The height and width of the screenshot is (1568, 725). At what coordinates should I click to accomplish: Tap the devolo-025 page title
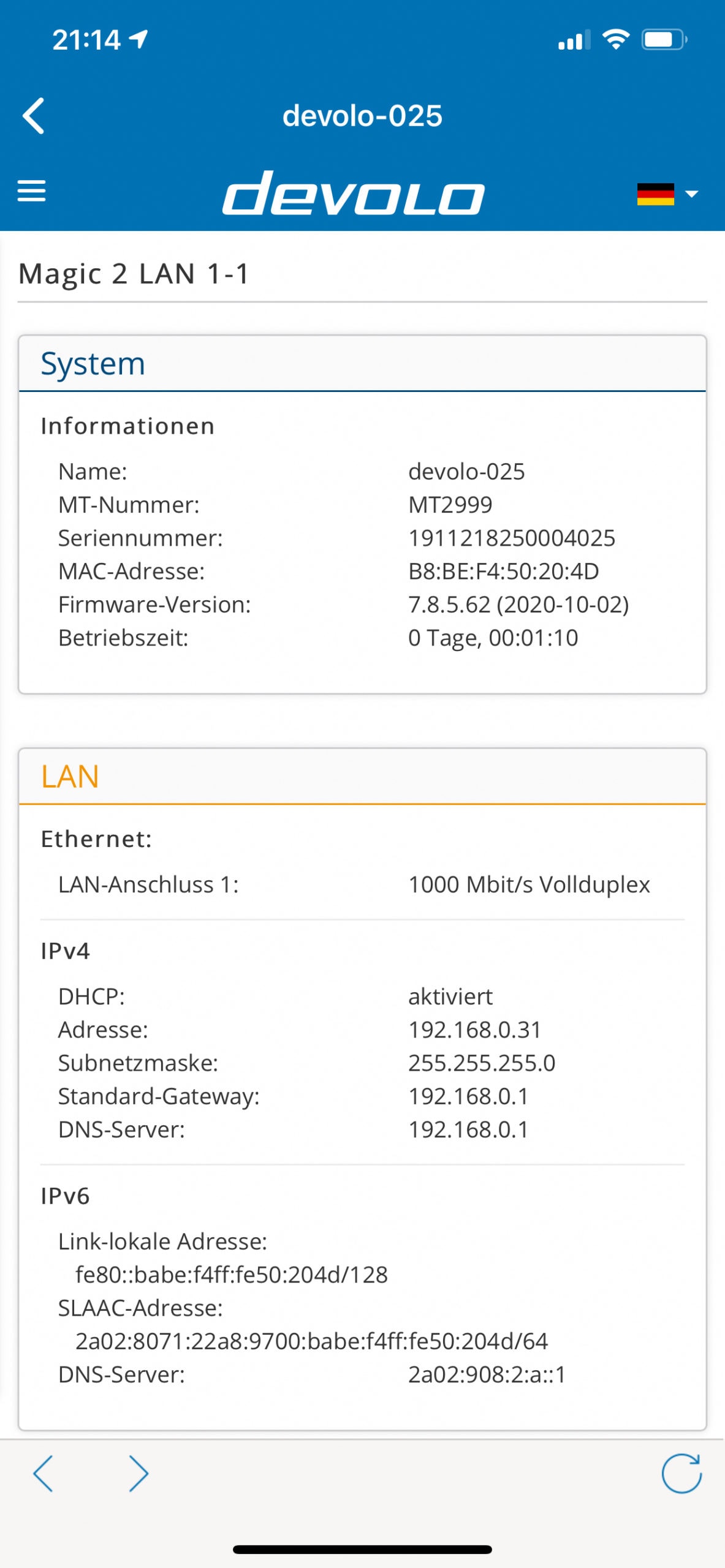coord(362,116)
